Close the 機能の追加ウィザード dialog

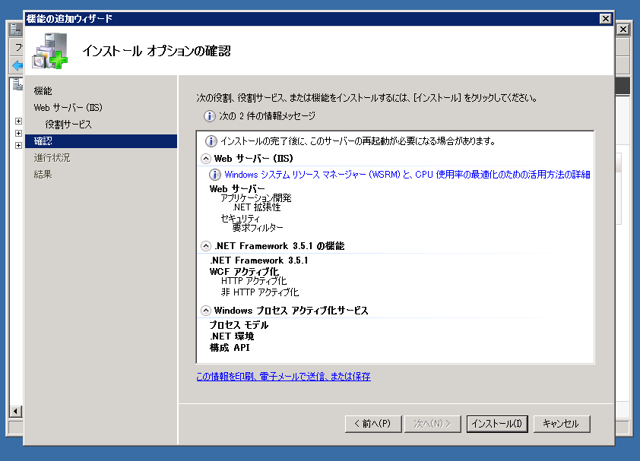point(605,19)
